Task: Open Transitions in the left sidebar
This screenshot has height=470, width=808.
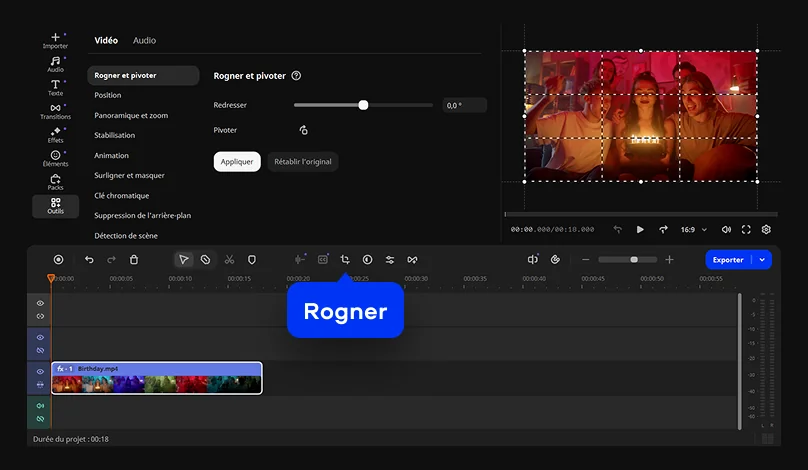Action: (55, 111)
